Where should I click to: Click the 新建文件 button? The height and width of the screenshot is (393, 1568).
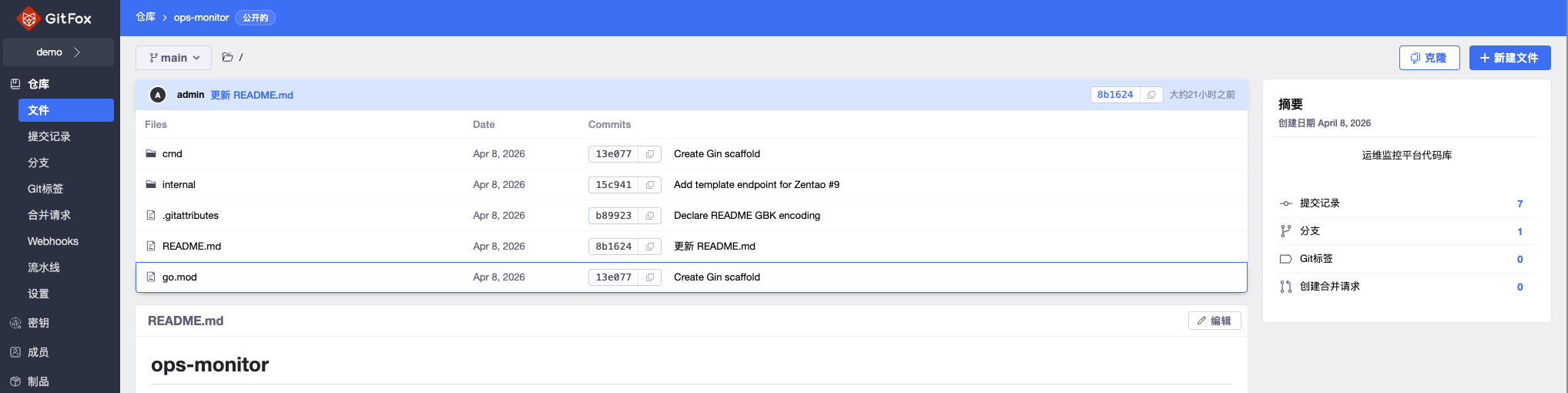pyautogui.click(x=1509, y=58)
